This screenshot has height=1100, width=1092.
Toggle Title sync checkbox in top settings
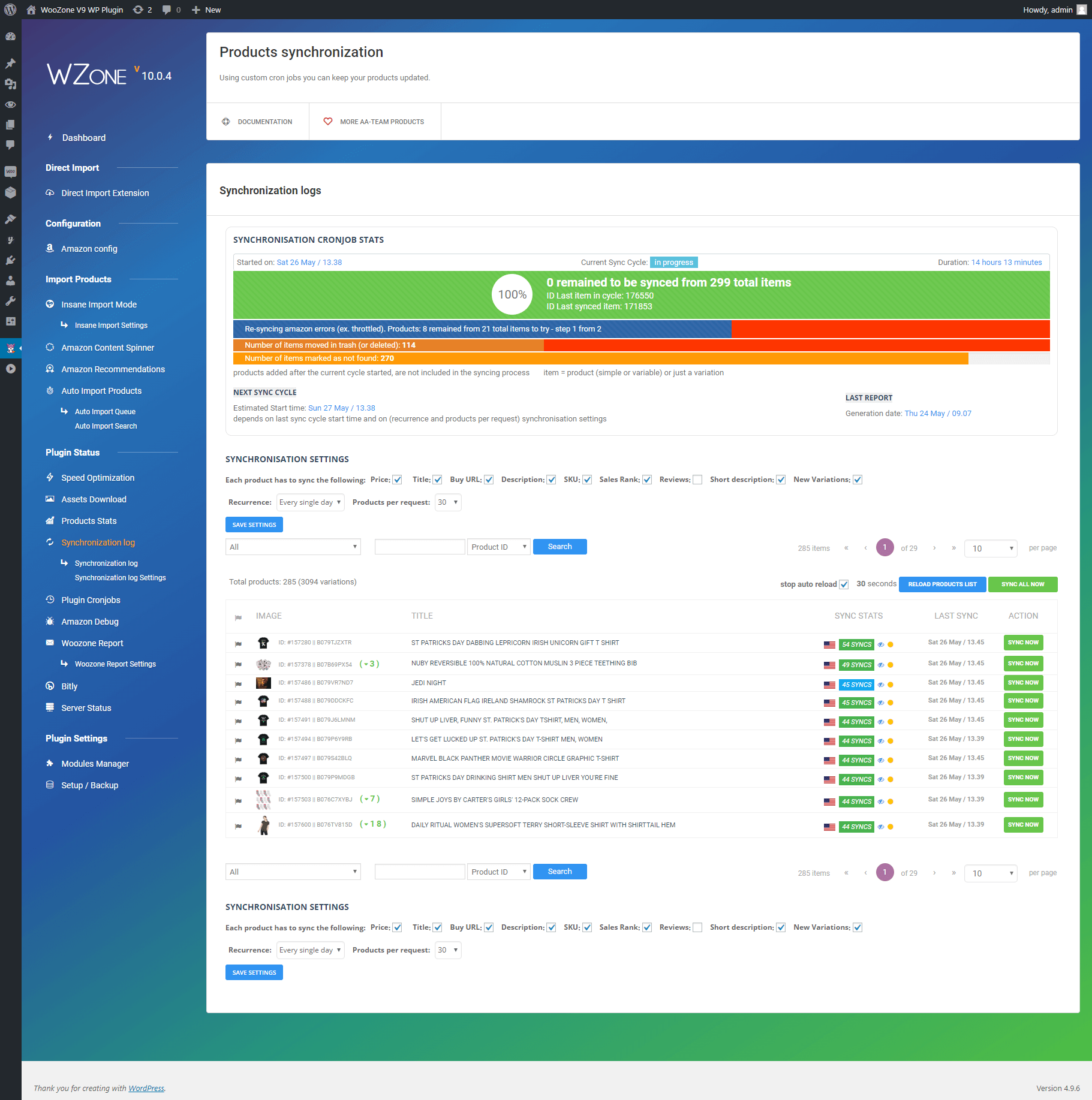[438, 480]
